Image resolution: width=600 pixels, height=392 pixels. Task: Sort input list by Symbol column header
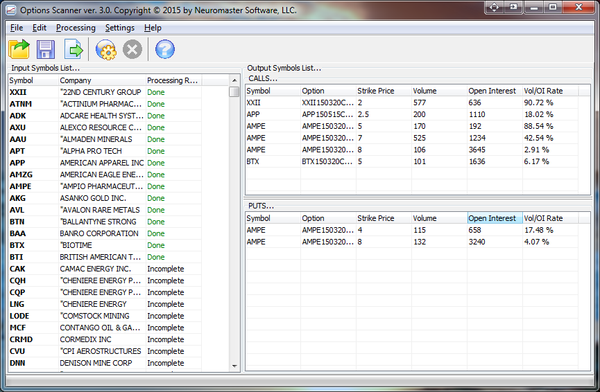point(33,80)
